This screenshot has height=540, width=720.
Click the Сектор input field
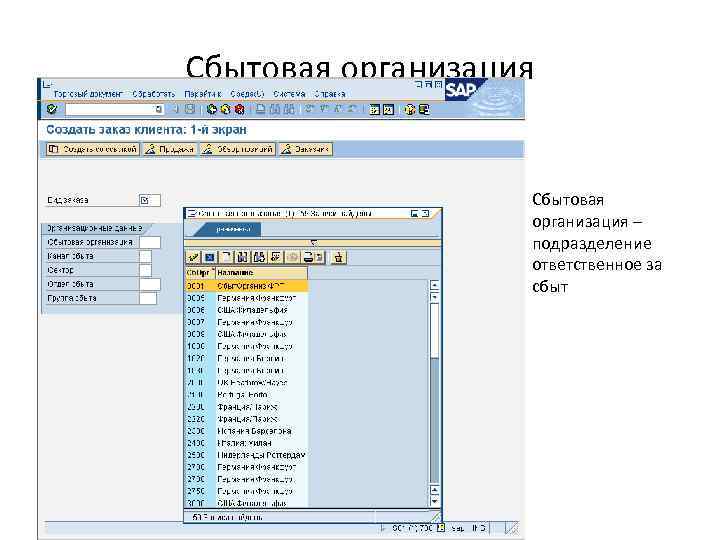click(145, 270)
